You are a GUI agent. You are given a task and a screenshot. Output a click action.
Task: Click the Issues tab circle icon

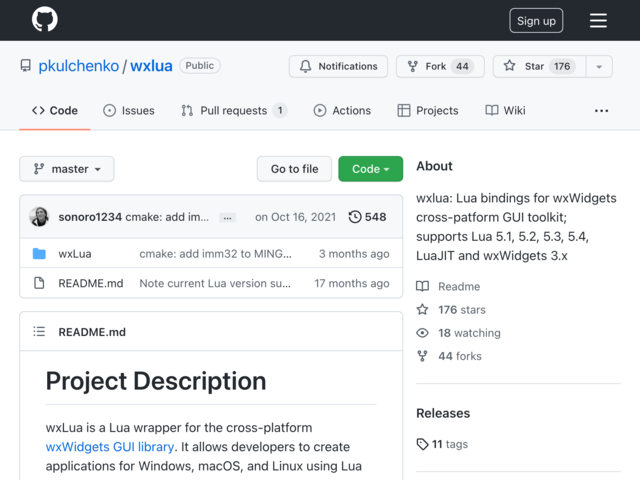click(x=109, y=111)
